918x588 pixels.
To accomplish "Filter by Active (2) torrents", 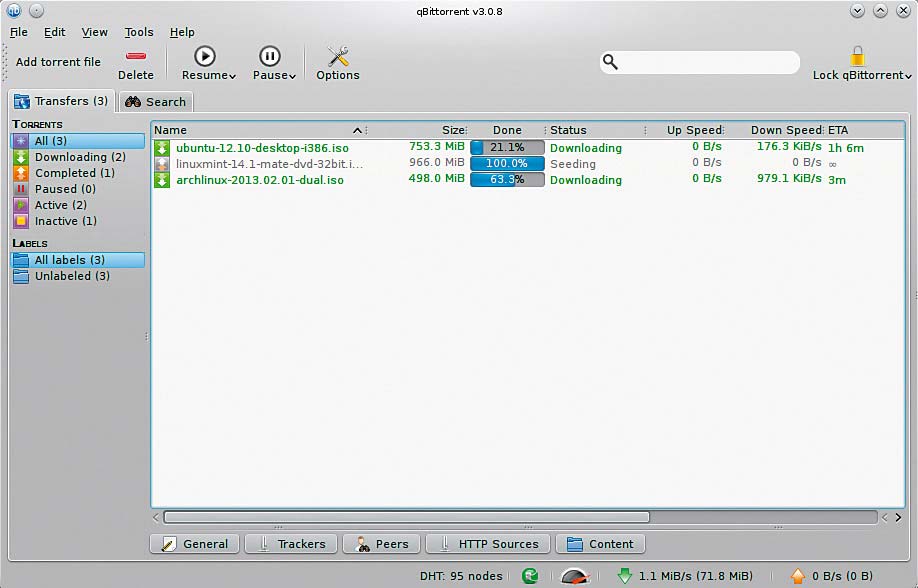I will (x=77, y=205).
